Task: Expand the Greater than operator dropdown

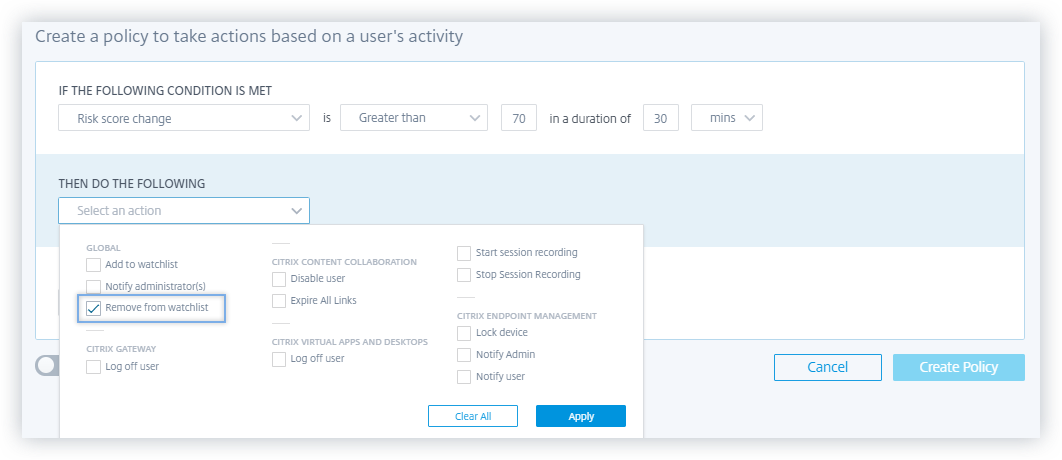Action: pyautogui.click(x=413, y=118)
